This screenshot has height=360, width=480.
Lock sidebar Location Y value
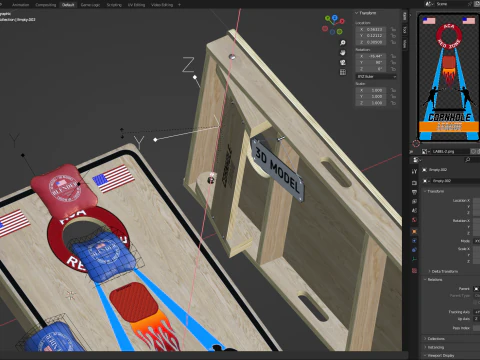[x=393, y=36]
